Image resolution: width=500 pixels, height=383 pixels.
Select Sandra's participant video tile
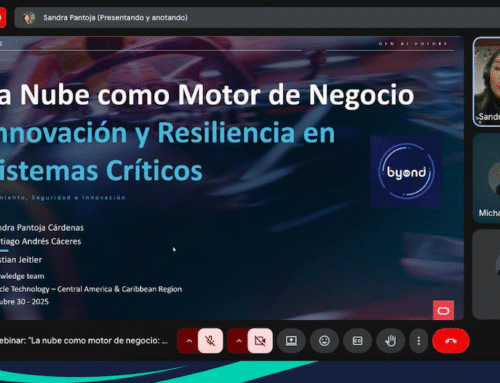pyautogui.click(x=487, y=82)
